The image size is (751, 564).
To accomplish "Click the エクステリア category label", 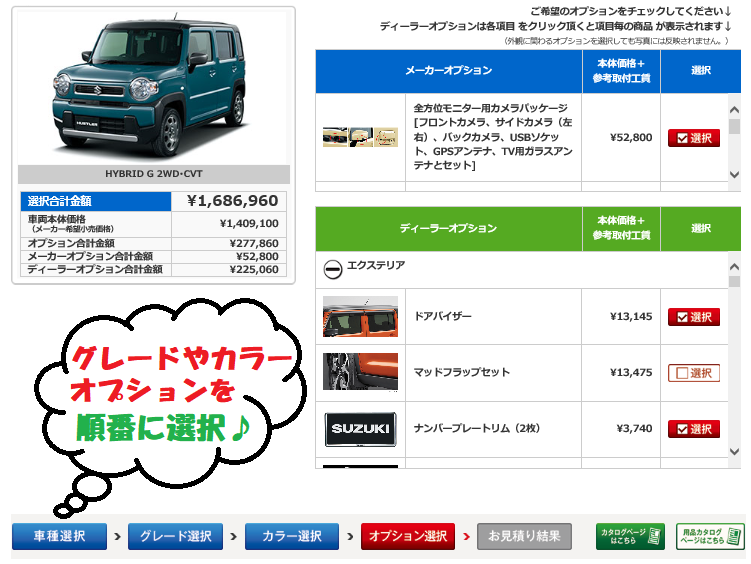I will (x=376, y=265).
